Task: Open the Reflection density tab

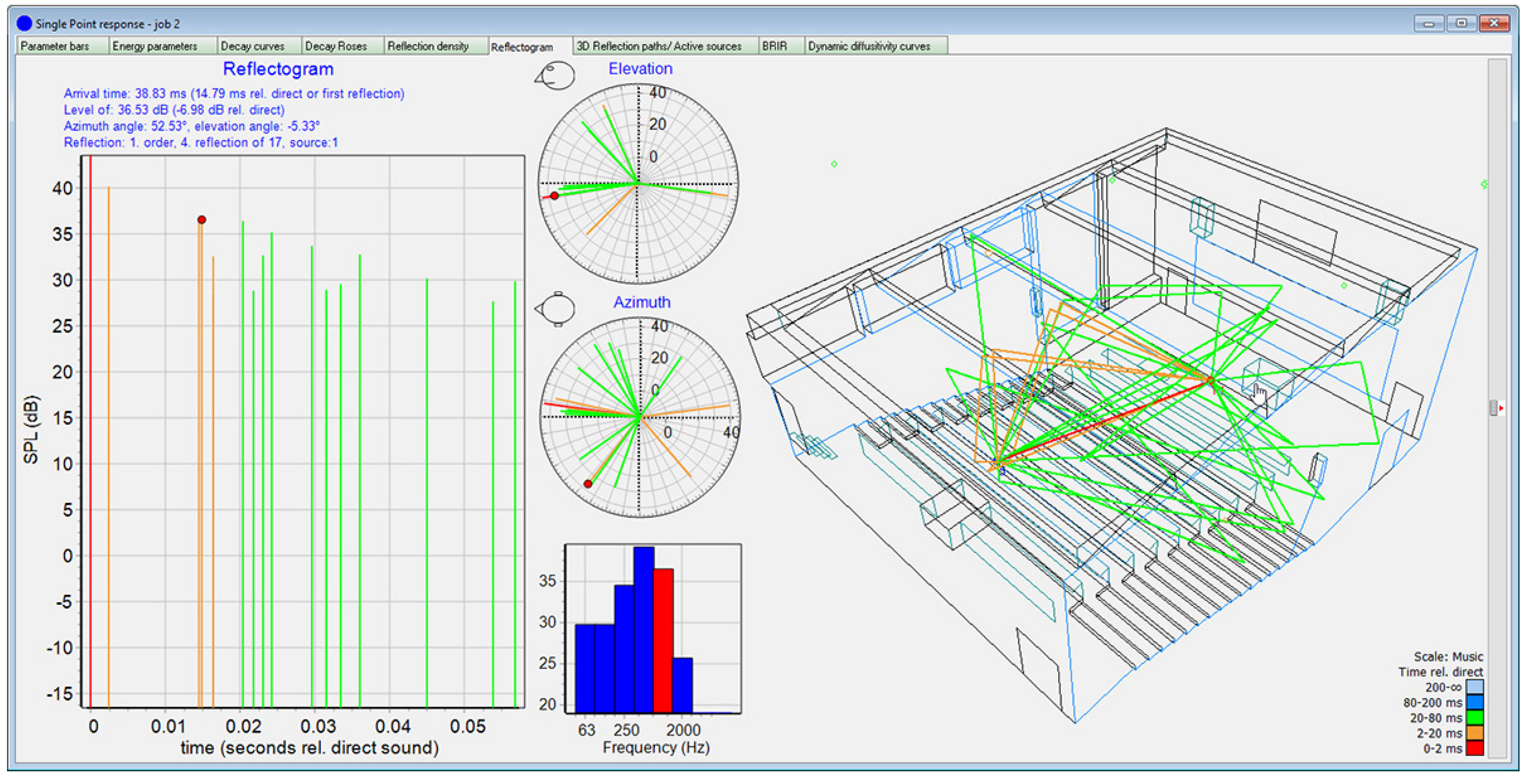Action: (x=428, y=46)
